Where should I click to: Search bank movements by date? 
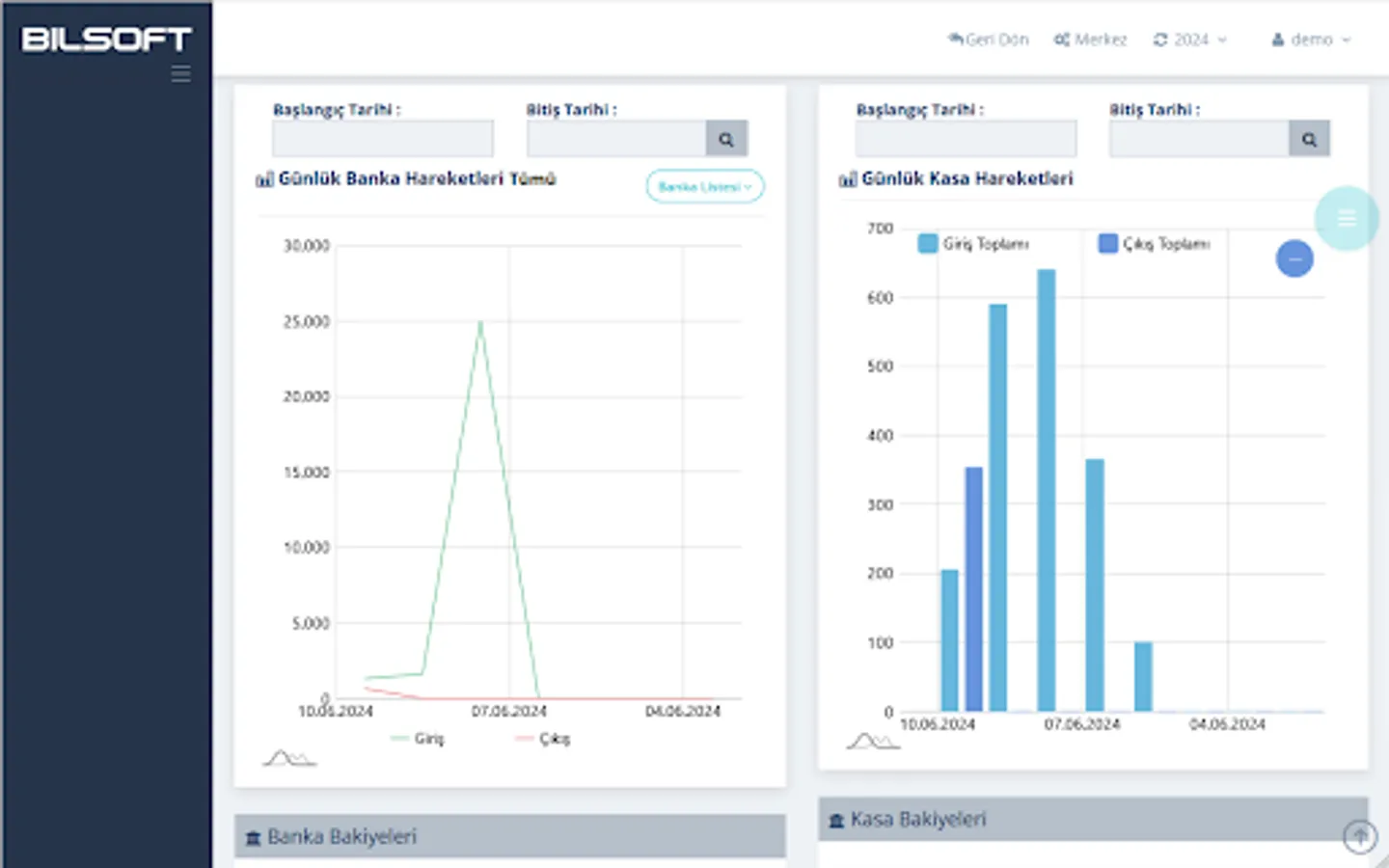click(726, 139)
